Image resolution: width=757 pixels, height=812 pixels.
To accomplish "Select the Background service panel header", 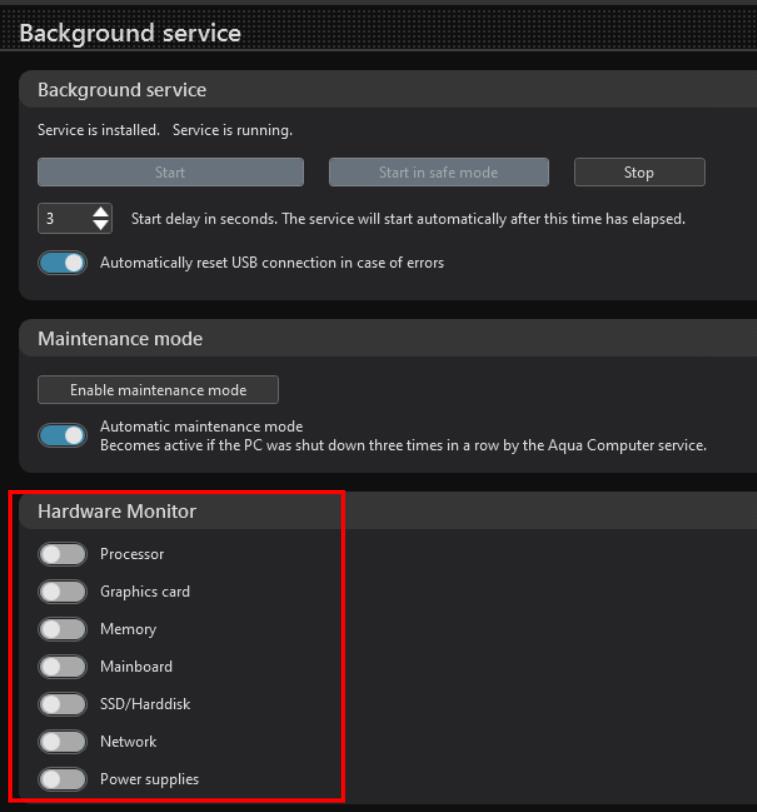I will tap(122, 90).
